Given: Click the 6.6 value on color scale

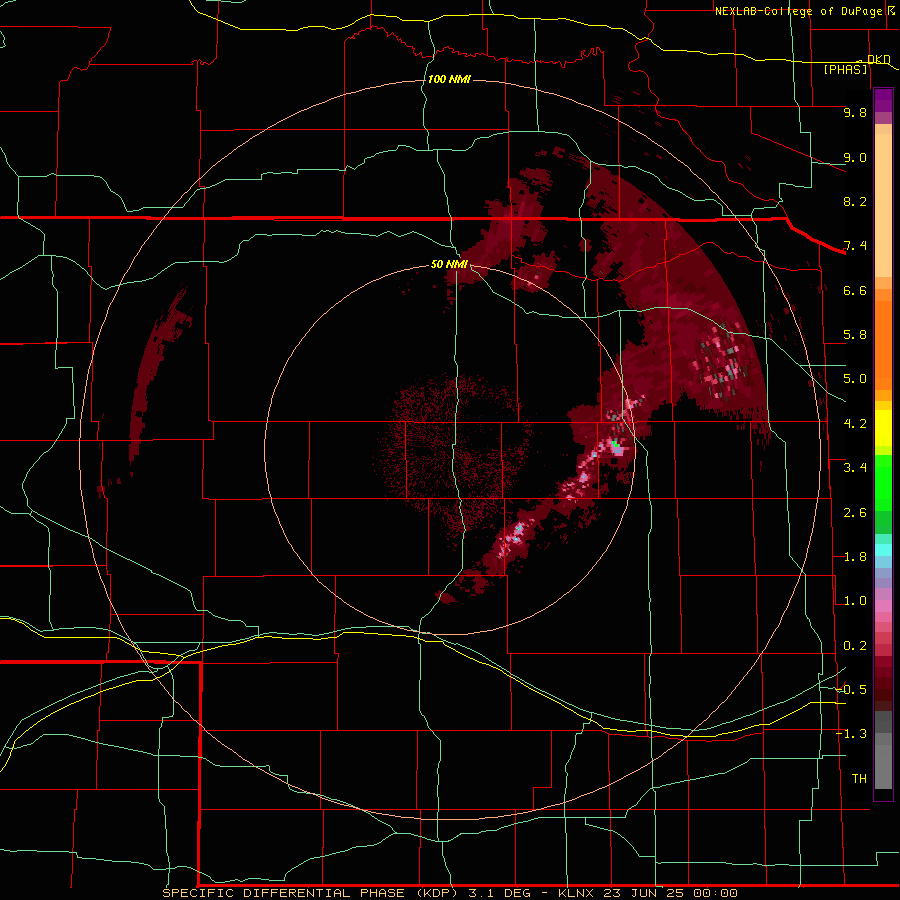Looking at the screenshot, I should coord(855,290).
